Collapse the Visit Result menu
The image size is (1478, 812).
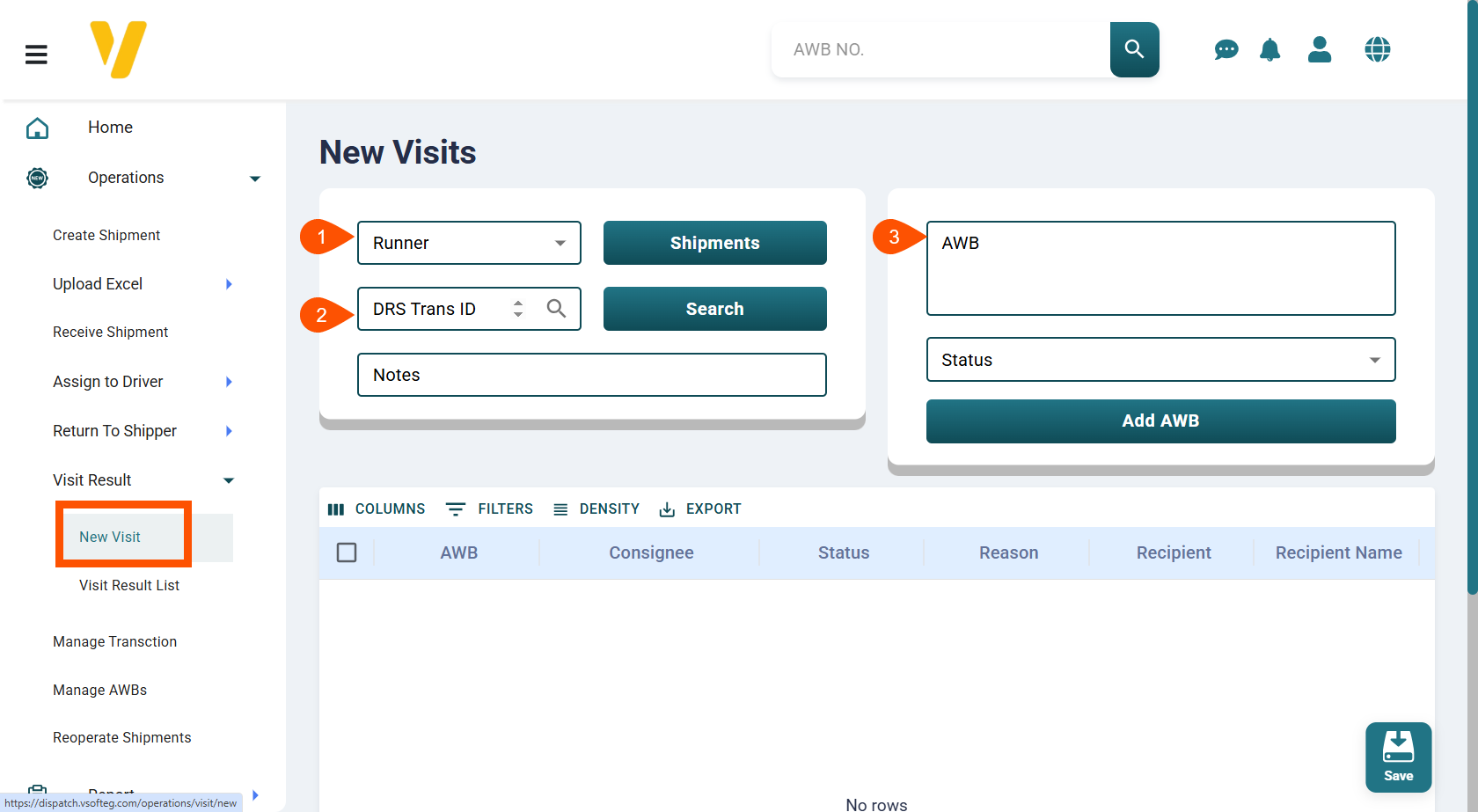click(229, 480)
